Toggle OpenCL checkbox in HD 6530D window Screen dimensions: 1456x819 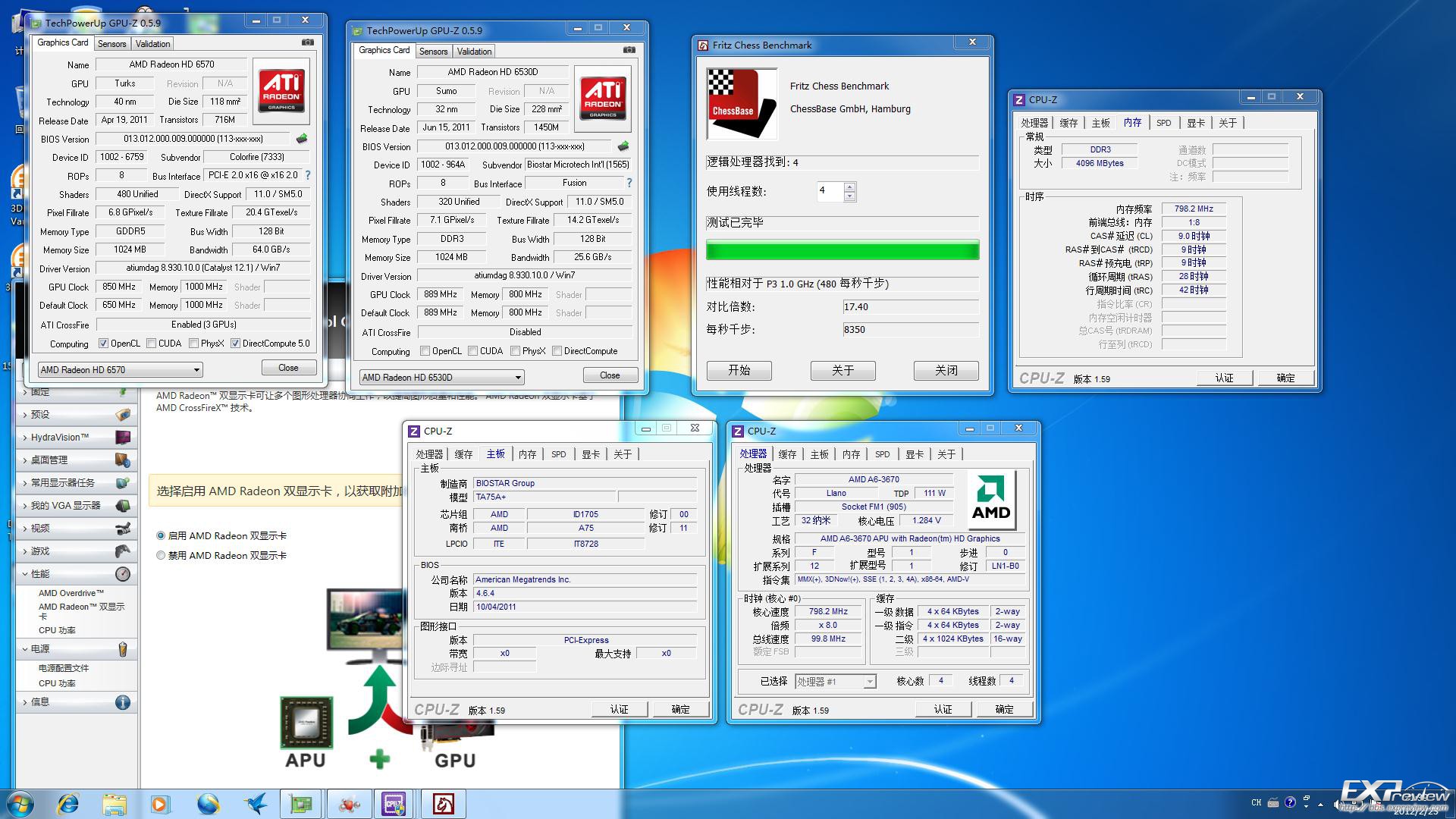(x=425, y=351)
